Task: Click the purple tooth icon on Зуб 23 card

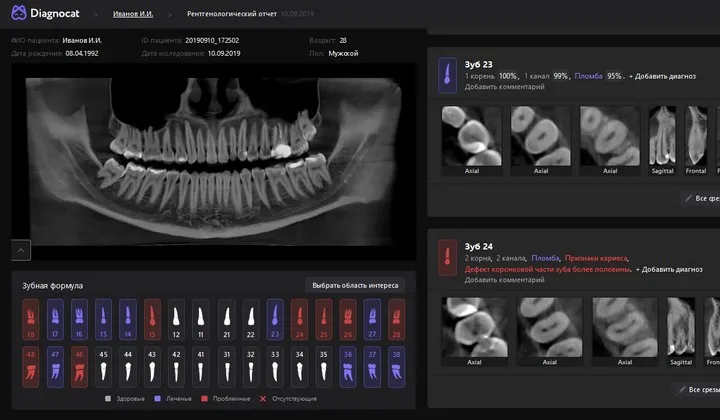Action: tap(447, 75)
